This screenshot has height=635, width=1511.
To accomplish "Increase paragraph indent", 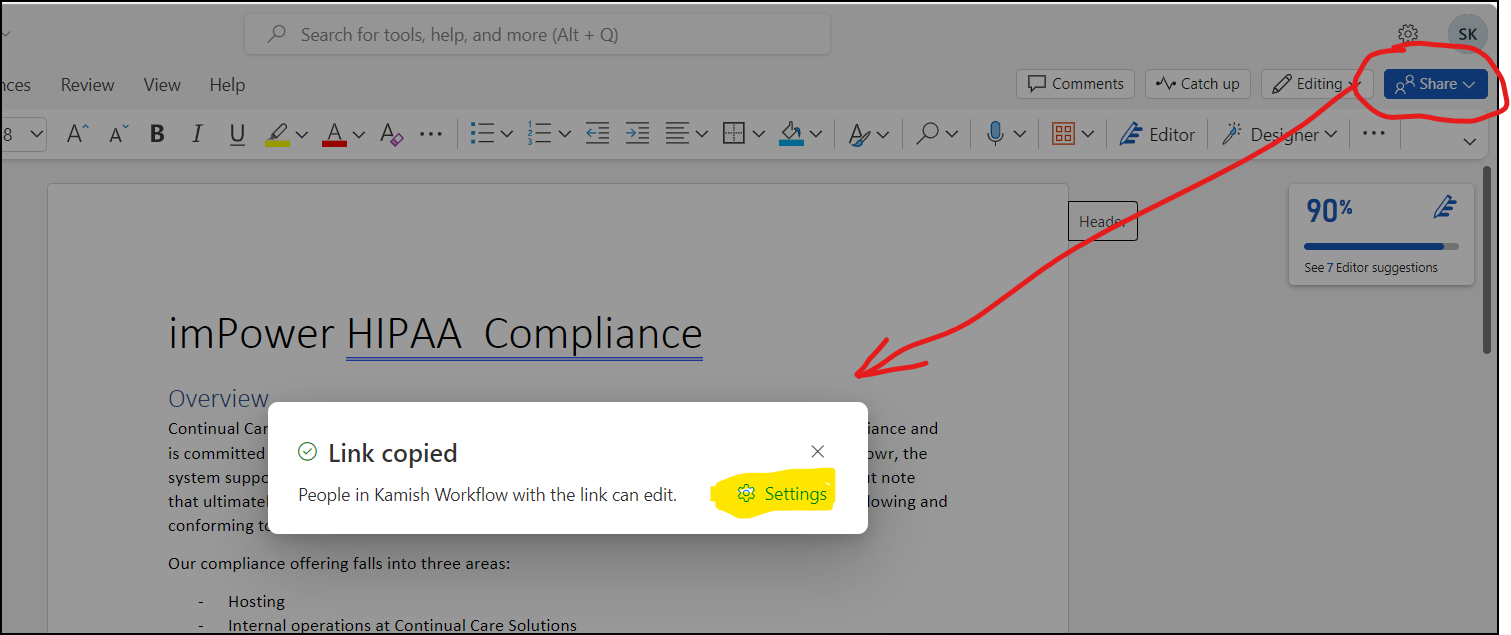I will [x=637, y=133].
